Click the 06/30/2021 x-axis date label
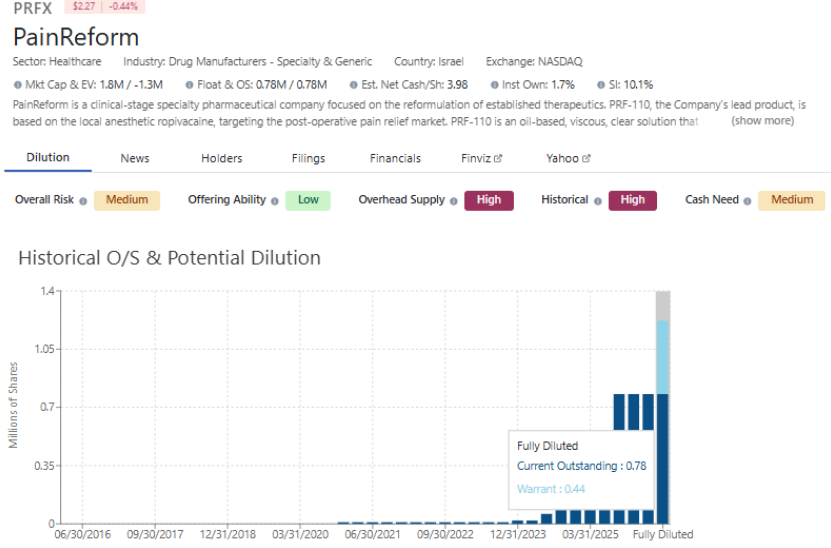This screenshot has height=548, width=831. (x=373, y=534)
